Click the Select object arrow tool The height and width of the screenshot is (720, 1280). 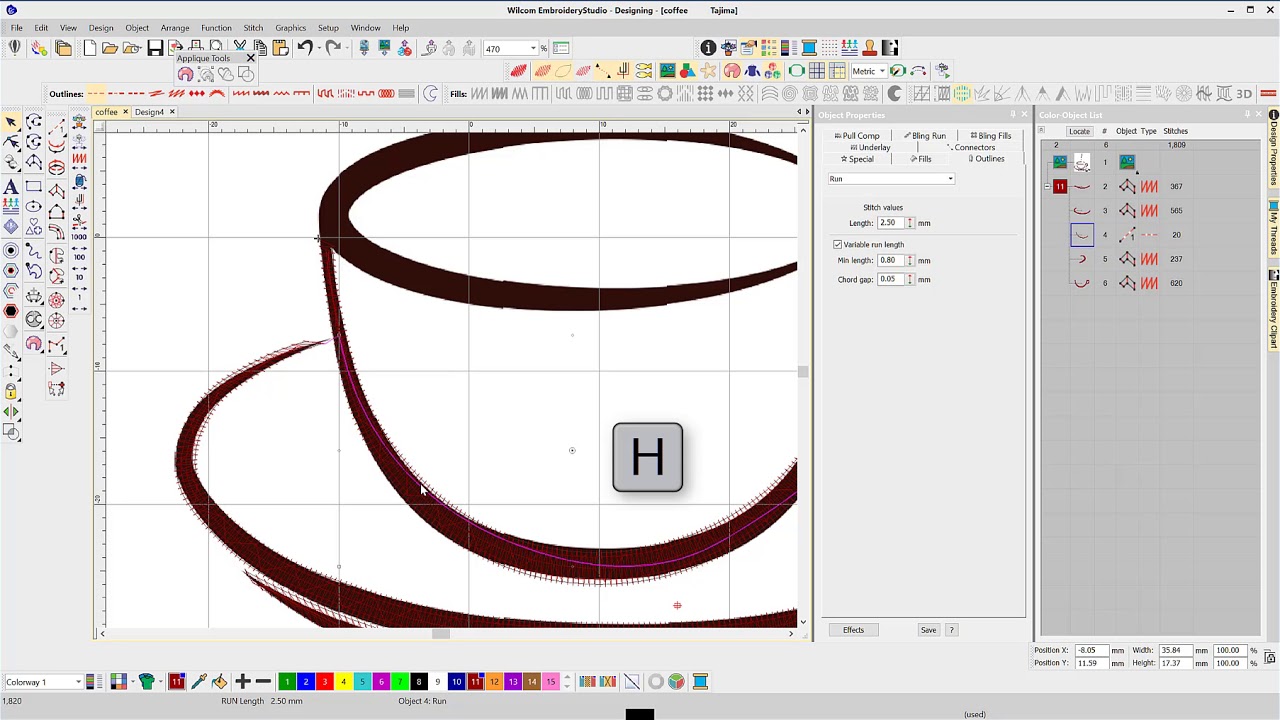point(11,122)
